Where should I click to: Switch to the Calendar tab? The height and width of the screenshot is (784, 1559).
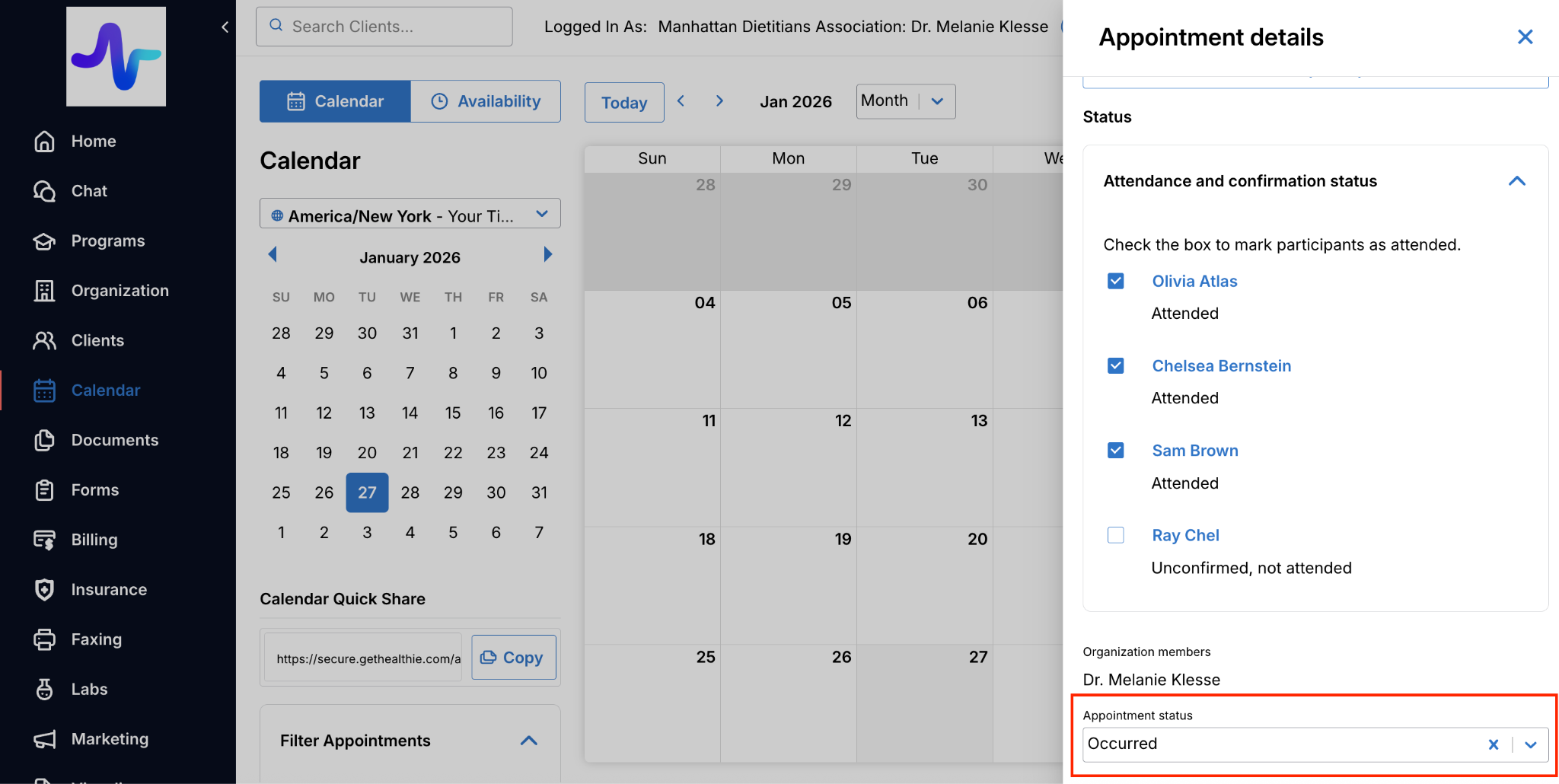point(335,101)
